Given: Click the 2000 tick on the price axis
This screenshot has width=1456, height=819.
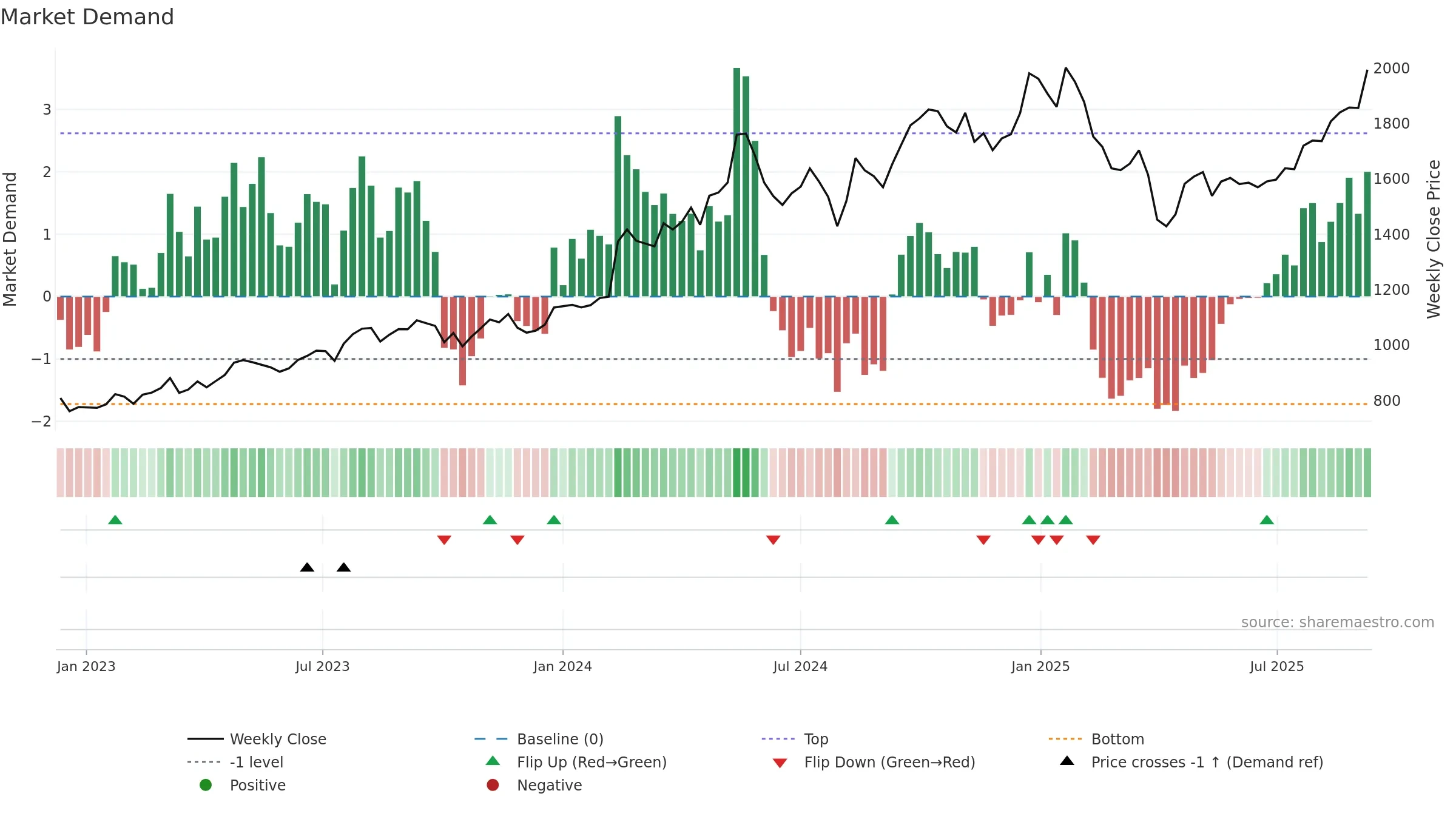Looking at the screenshot, I should click(1392, 68).
